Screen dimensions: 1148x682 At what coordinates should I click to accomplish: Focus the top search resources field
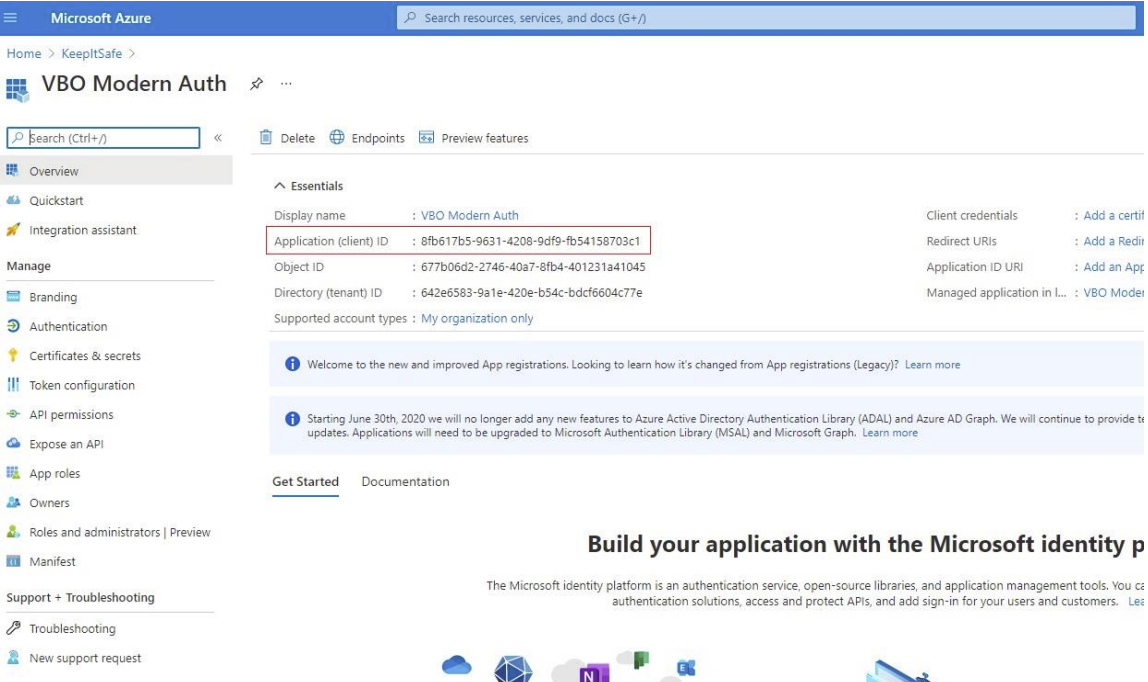tap(766, 18)
